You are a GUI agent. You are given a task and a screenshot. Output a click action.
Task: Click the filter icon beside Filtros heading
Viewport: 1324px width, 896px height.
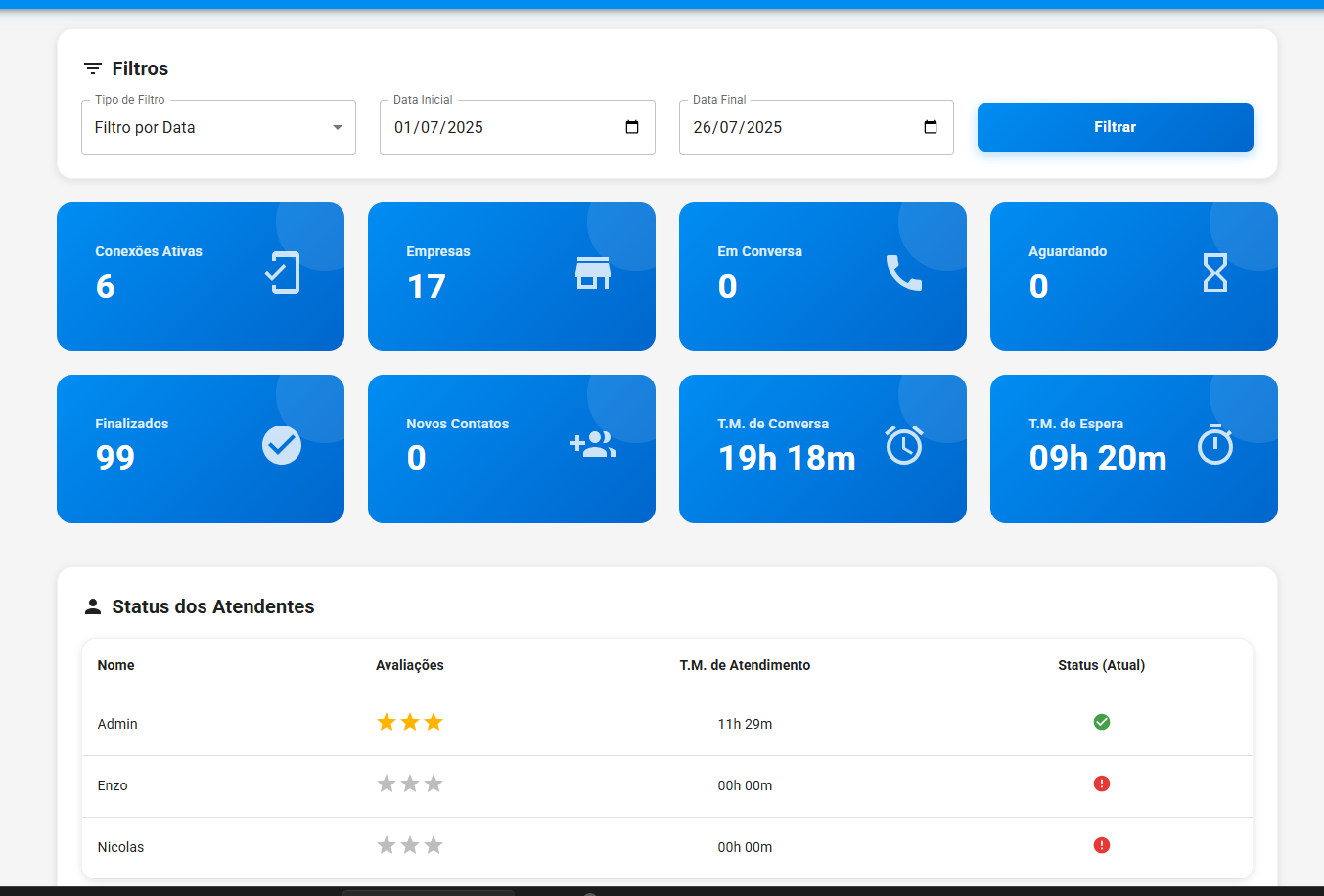[93, 68]
